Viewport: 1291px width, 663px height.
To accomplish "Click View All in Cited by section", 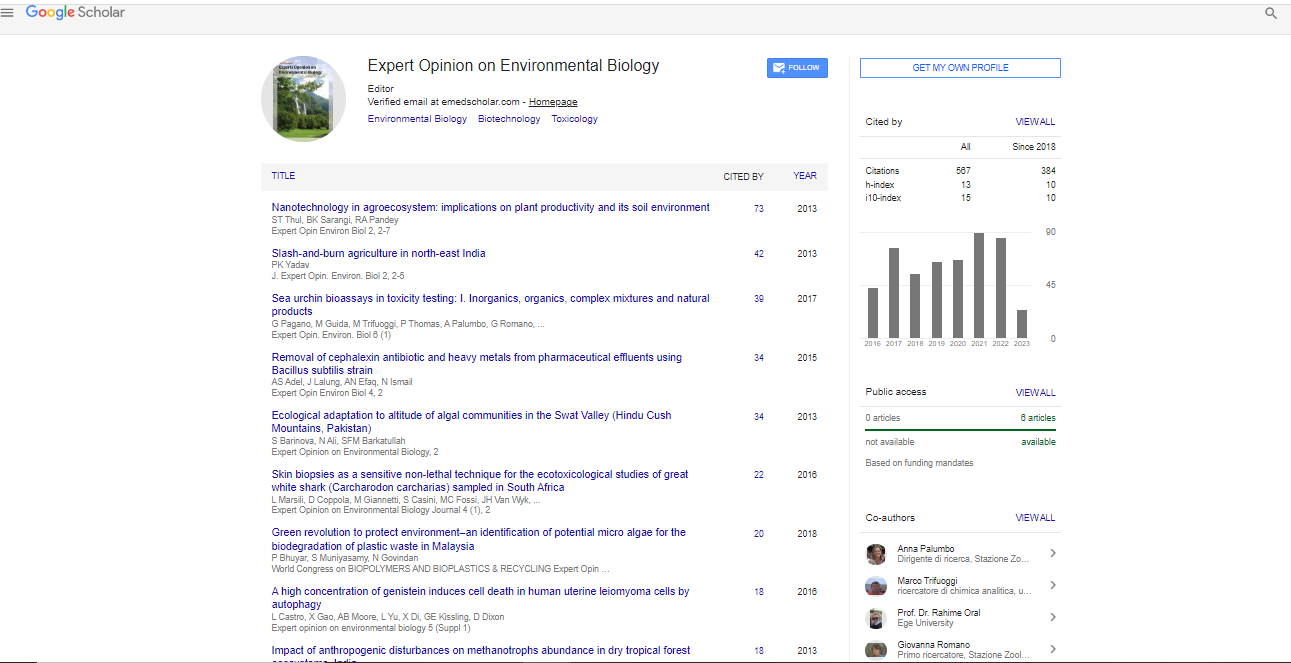I will click(1035, 122).
